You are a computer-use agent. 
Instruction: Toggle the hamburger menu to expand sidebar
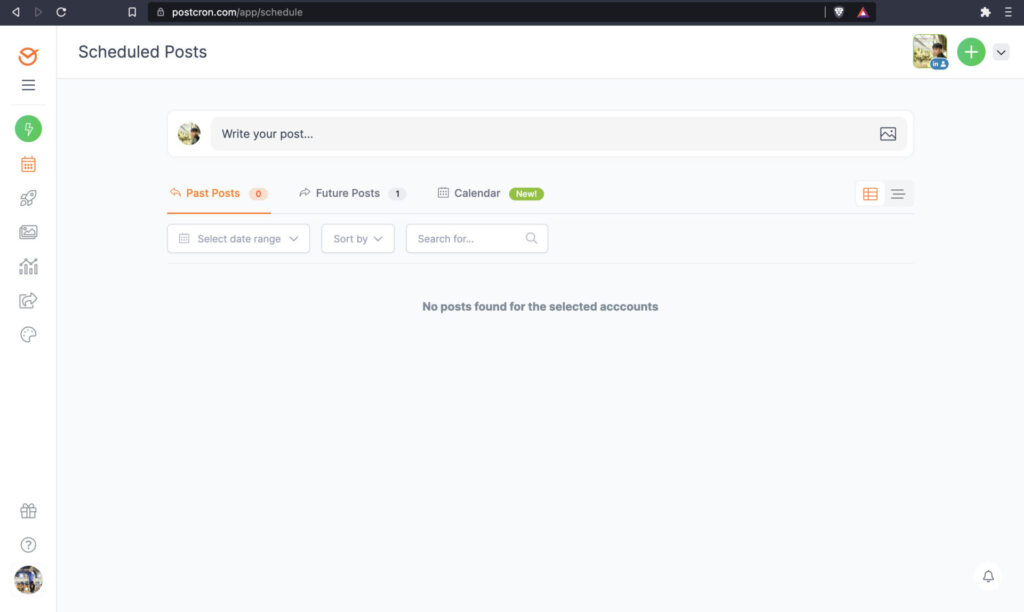[x=28, y=85]
